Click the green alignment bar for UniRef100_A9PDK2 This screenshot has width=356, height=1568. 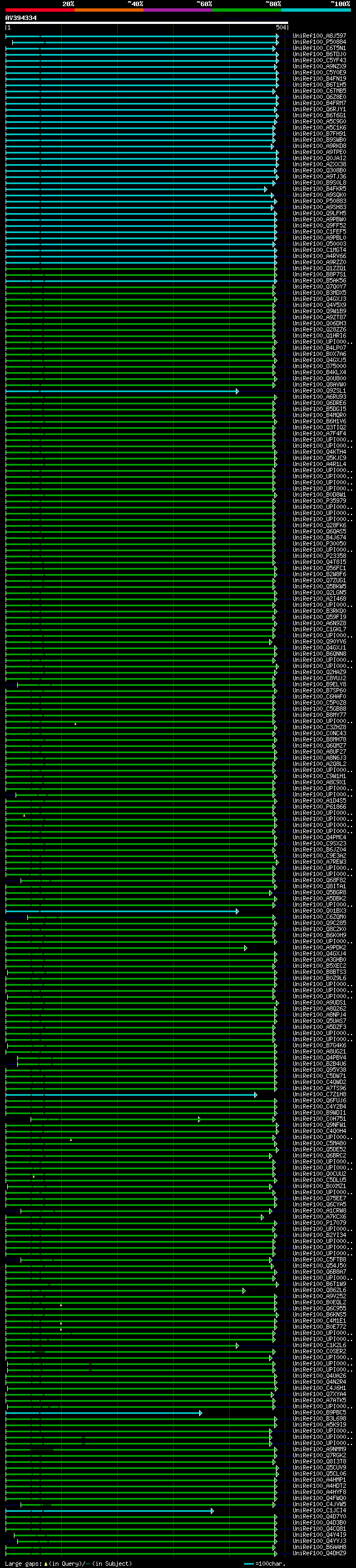pos(126,948)
